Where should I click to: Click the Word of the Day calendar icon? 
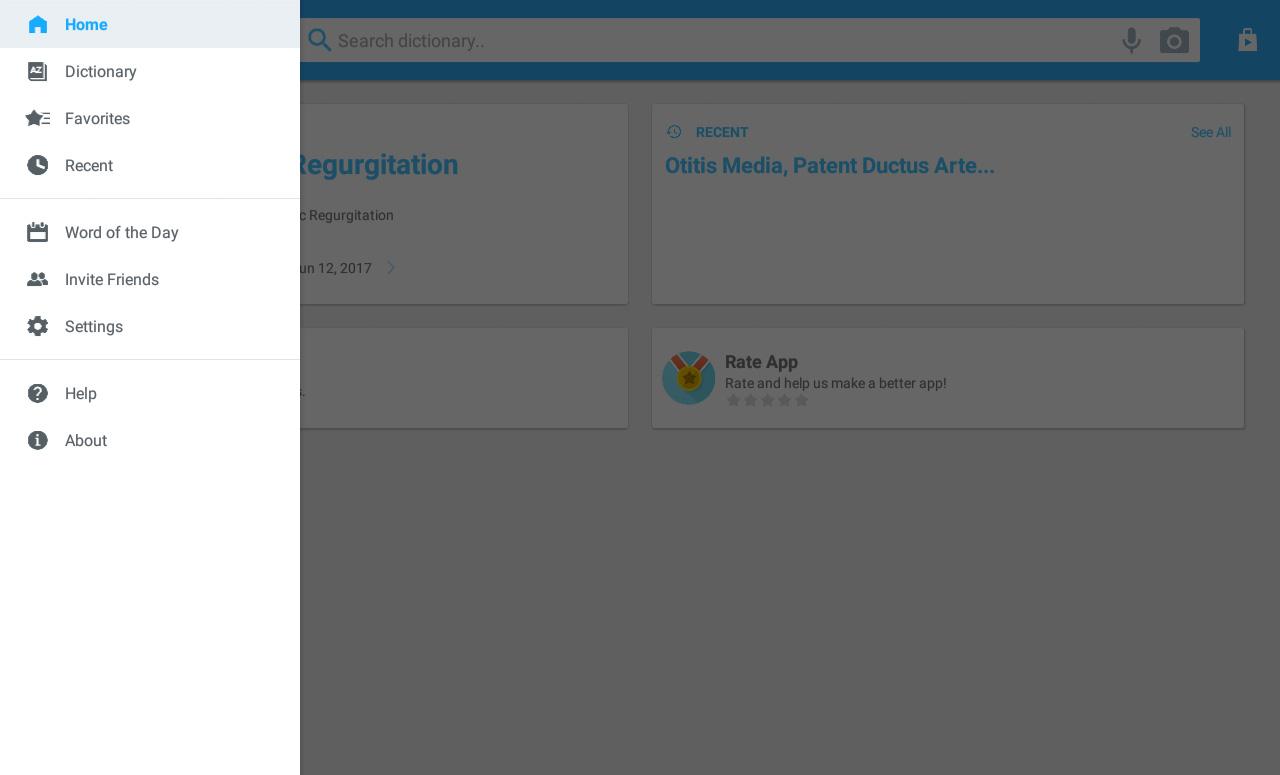(38, 232)
